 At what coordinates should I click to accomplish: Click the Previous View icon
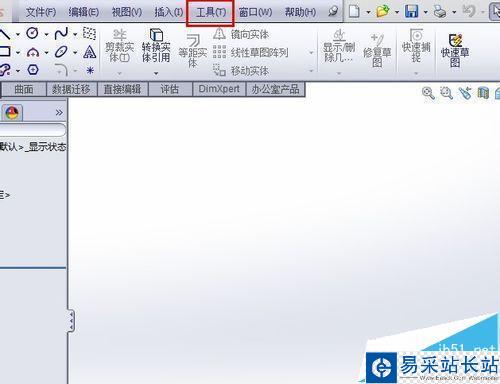tap(465, 93)
